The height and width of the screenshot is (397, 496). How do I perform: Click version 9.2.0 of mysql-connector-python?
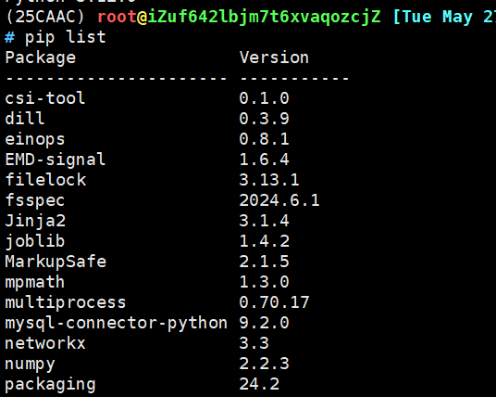[264, 323]
